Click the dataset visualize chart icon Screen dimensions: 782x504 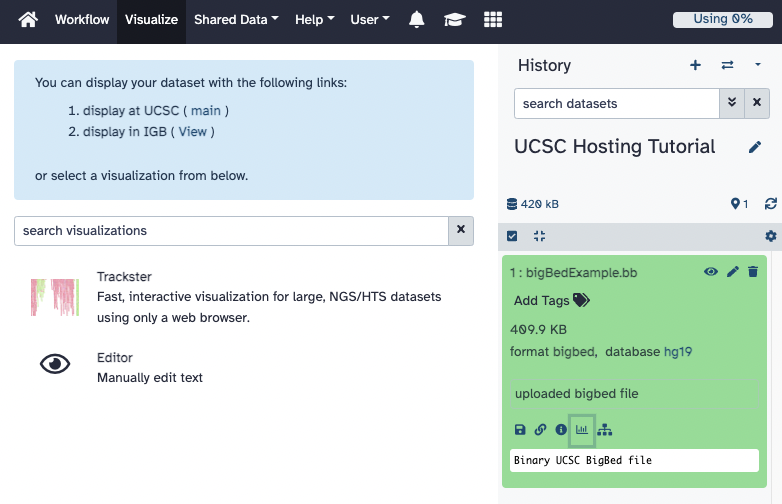pos(582,429)
